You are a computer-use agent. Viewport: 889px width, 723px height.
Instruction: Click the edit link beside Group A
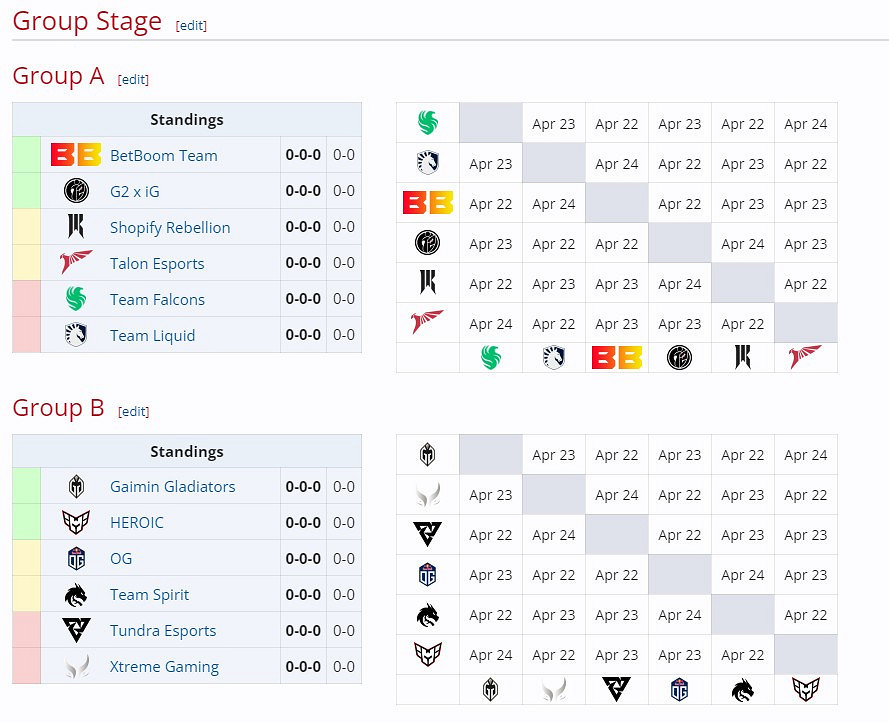click(133, 79)
